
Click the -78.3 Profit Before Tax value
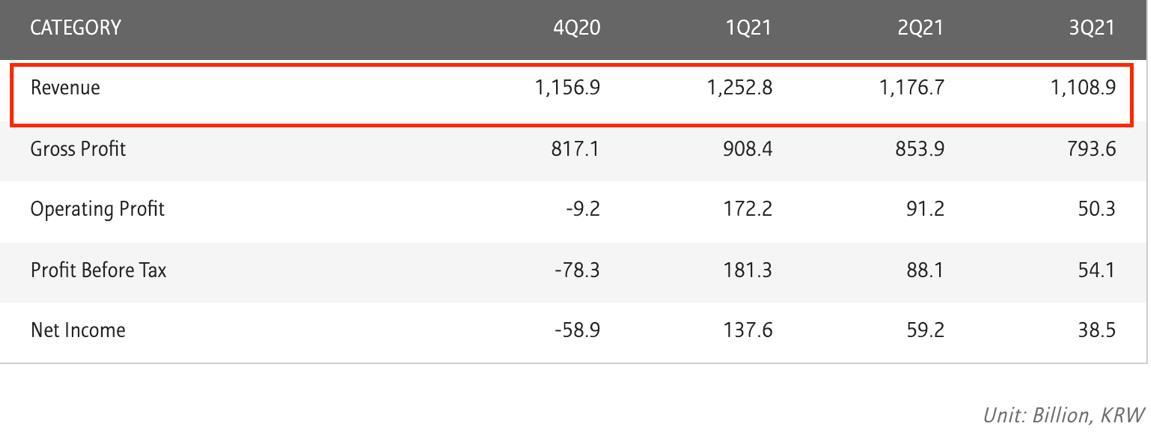tap(575, 270)
